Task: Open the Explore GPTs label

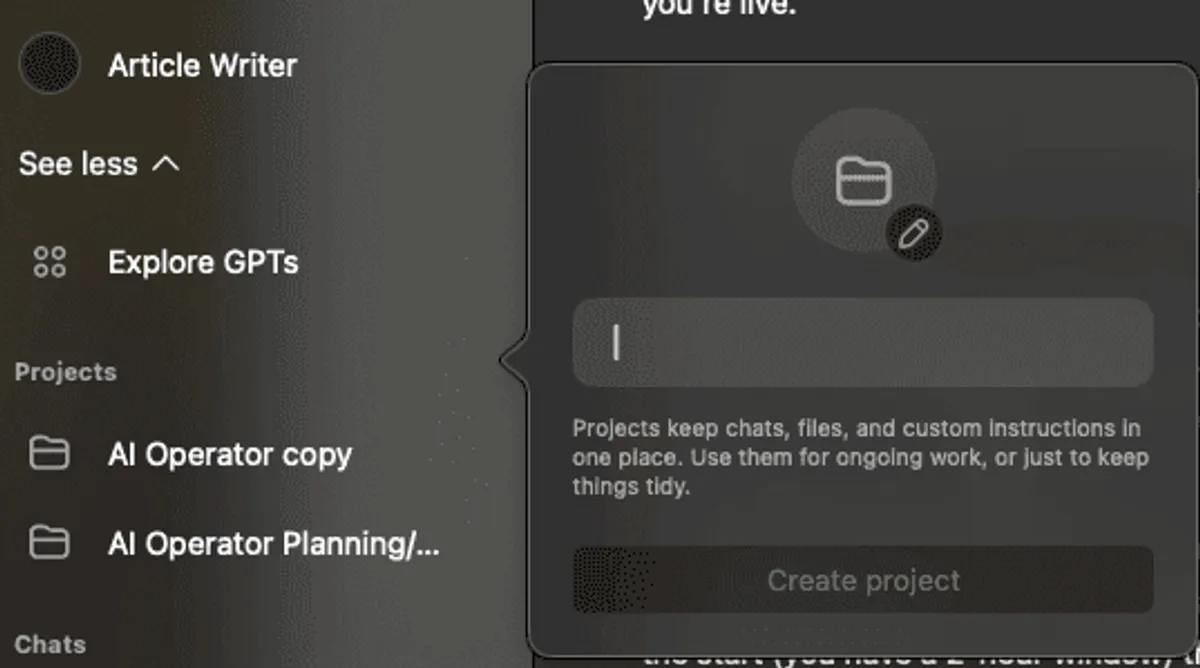Action: click(x=203, y=263)
